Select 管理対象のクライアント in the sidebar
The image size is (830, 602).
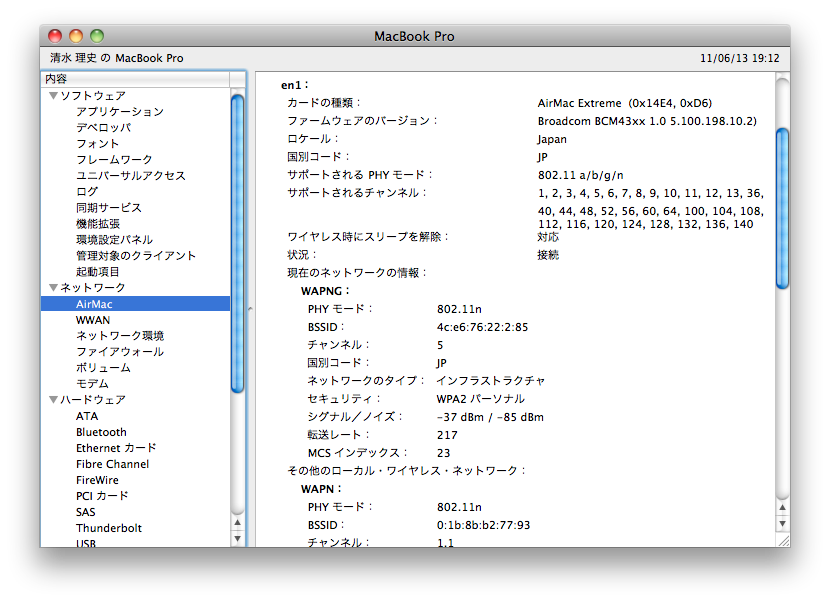136,256
